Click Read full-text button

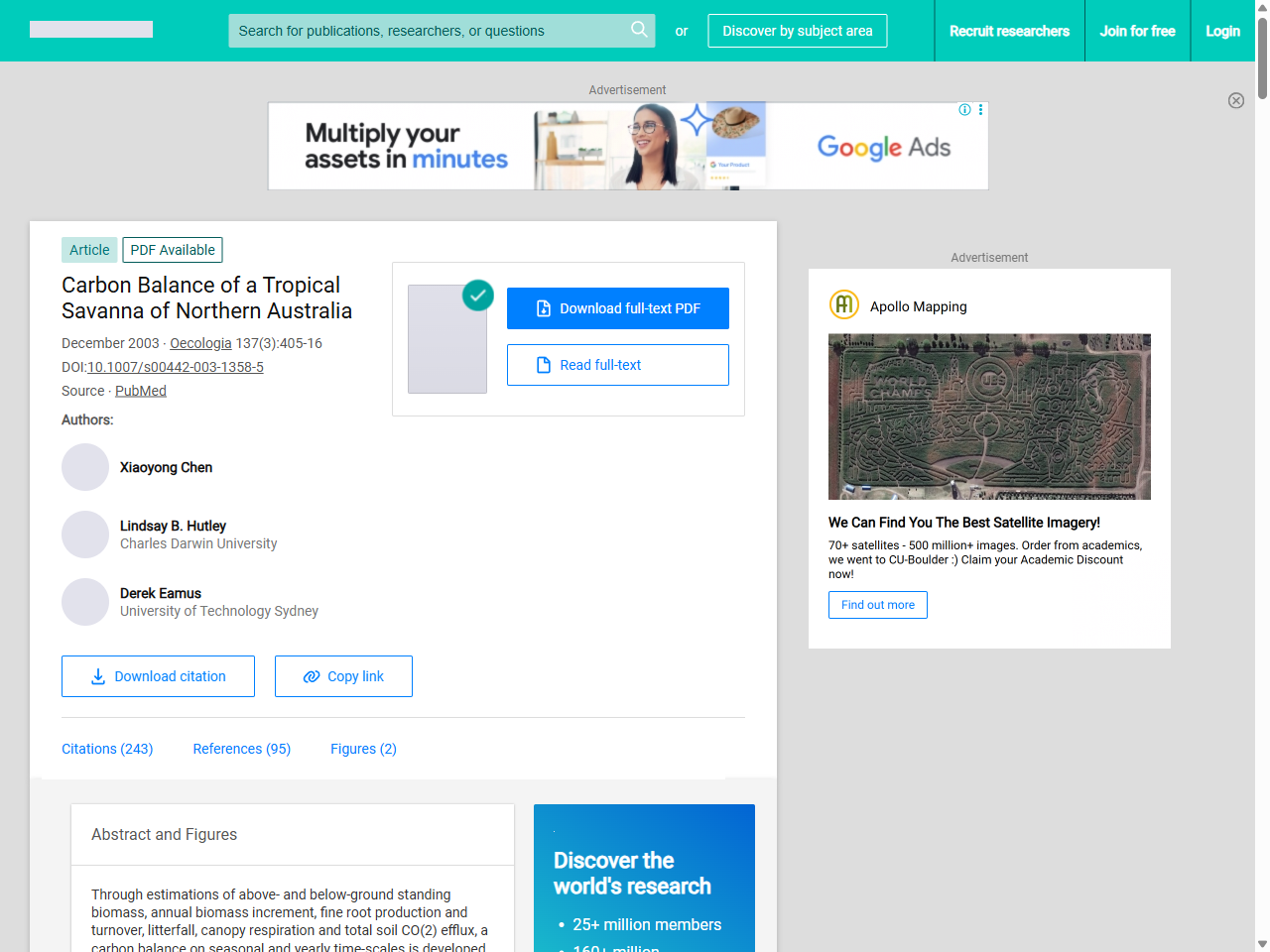pos(618,365)
